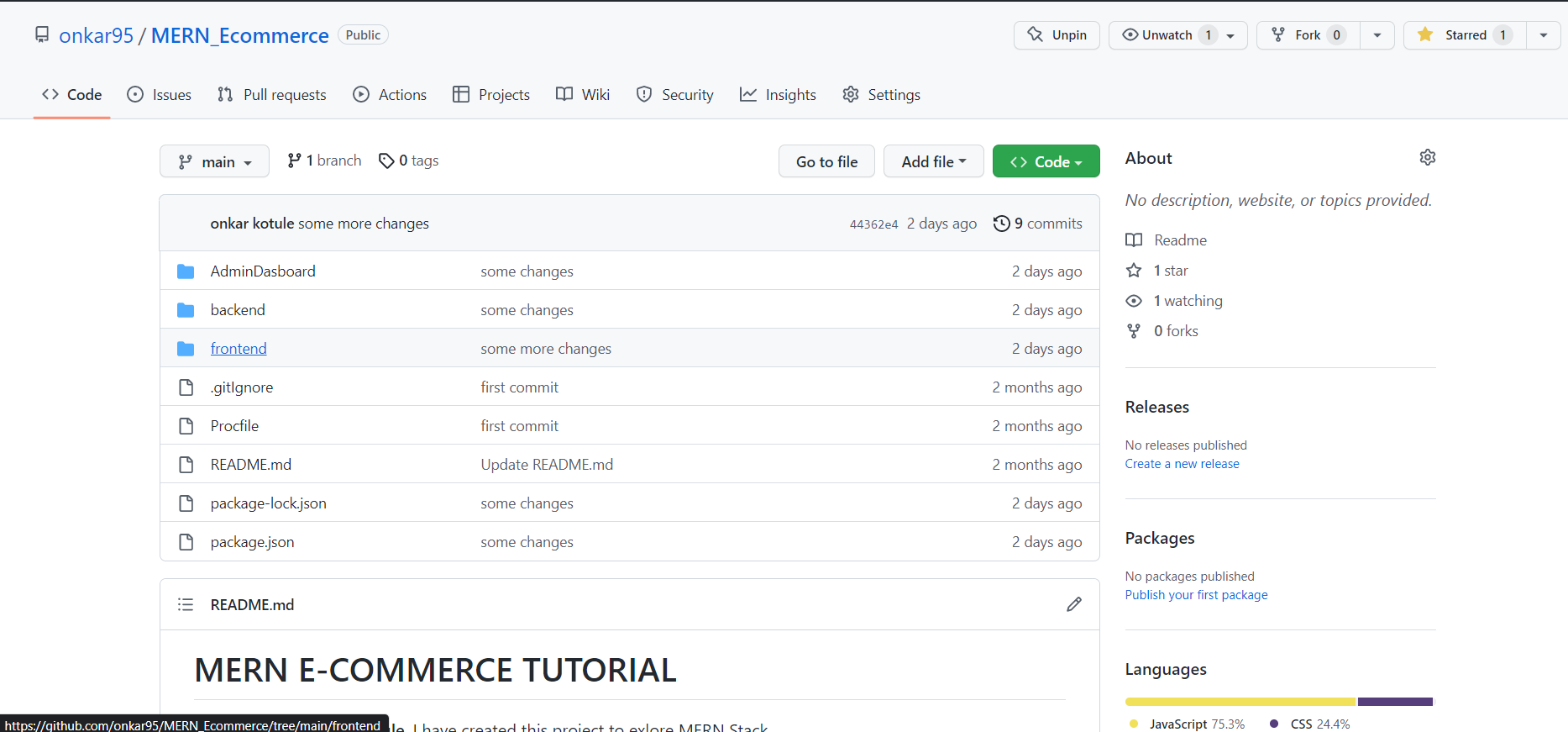Open the MERN_Ecommerce repository link
Viewport: 1568px width, 732px height.
[x=239, y=35]
